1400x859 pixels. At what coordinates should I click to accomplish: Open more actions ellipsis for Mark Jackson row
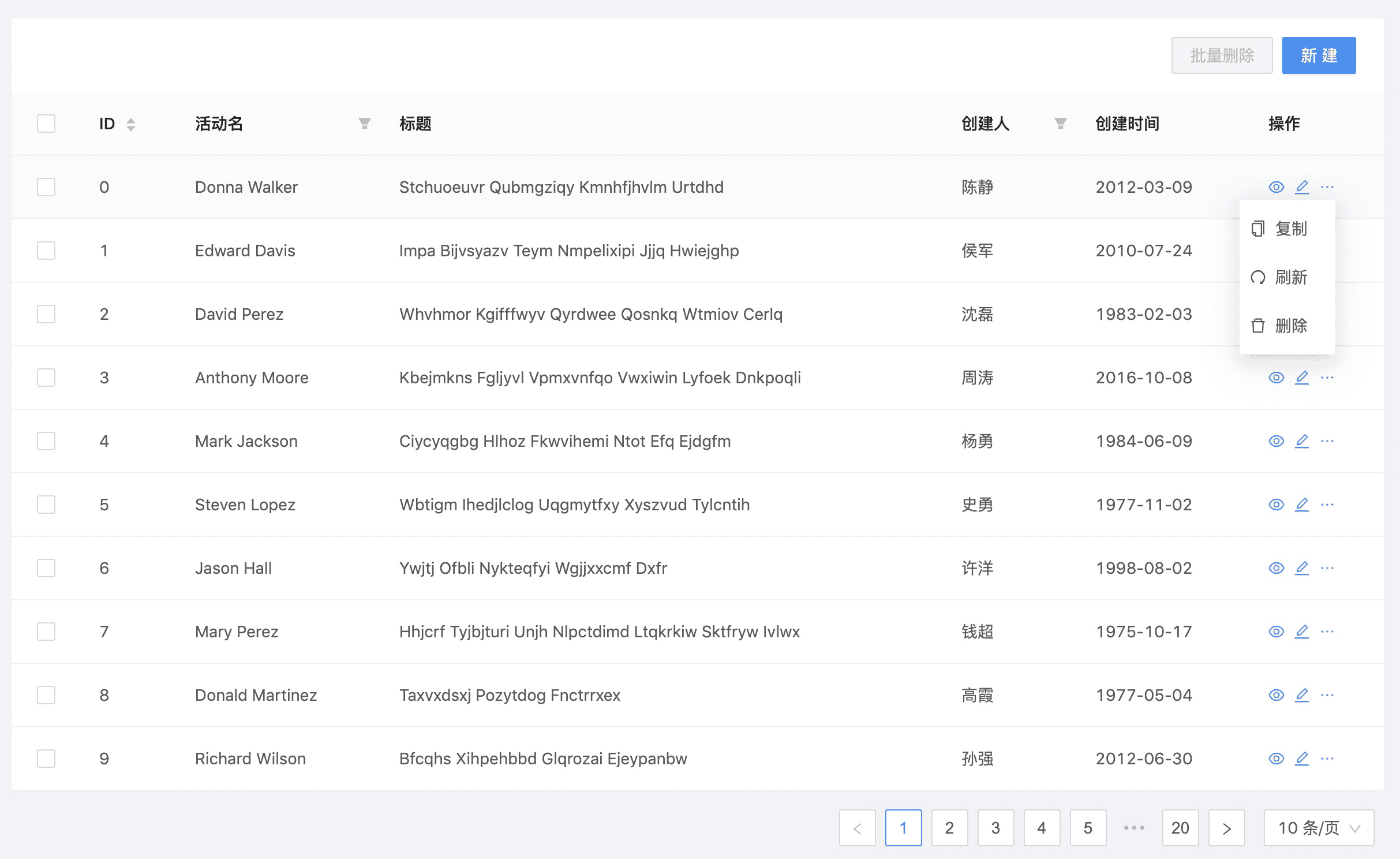tap(1327, 441)
